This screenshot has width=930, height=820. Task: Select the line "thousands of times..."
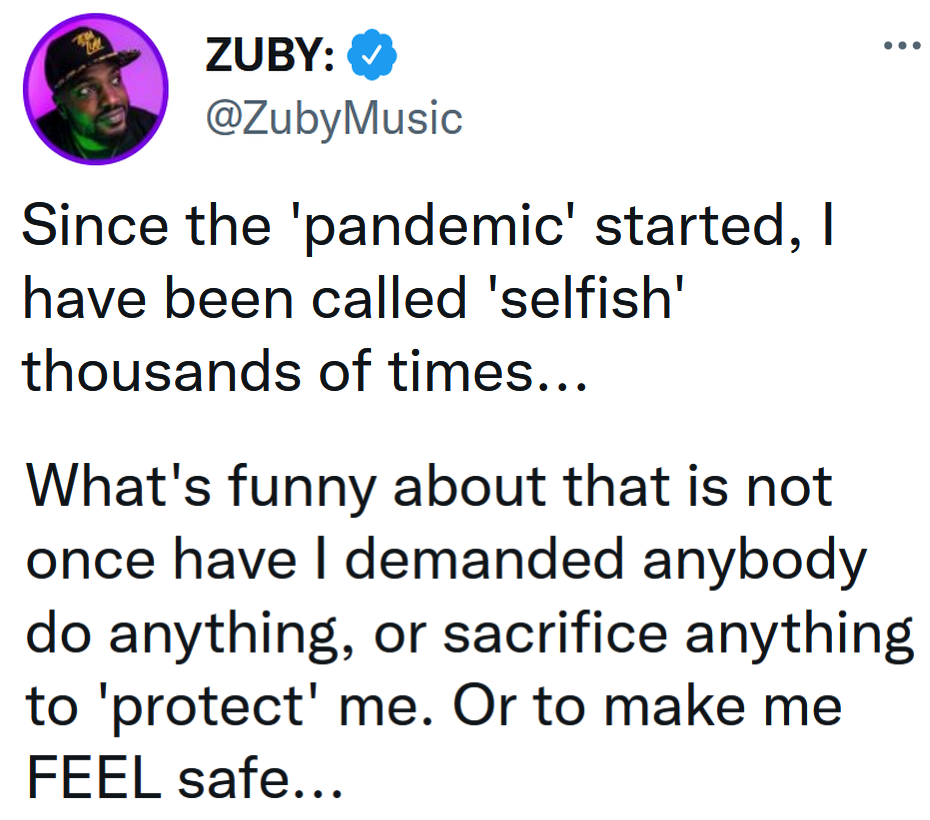(302, 372)
